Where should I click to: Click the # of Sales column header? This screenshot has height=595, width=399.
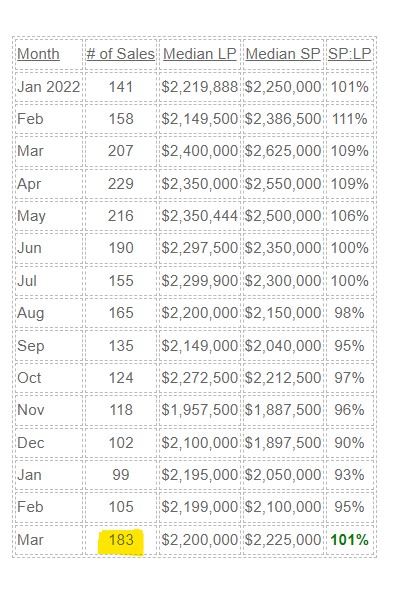(121, 54)
